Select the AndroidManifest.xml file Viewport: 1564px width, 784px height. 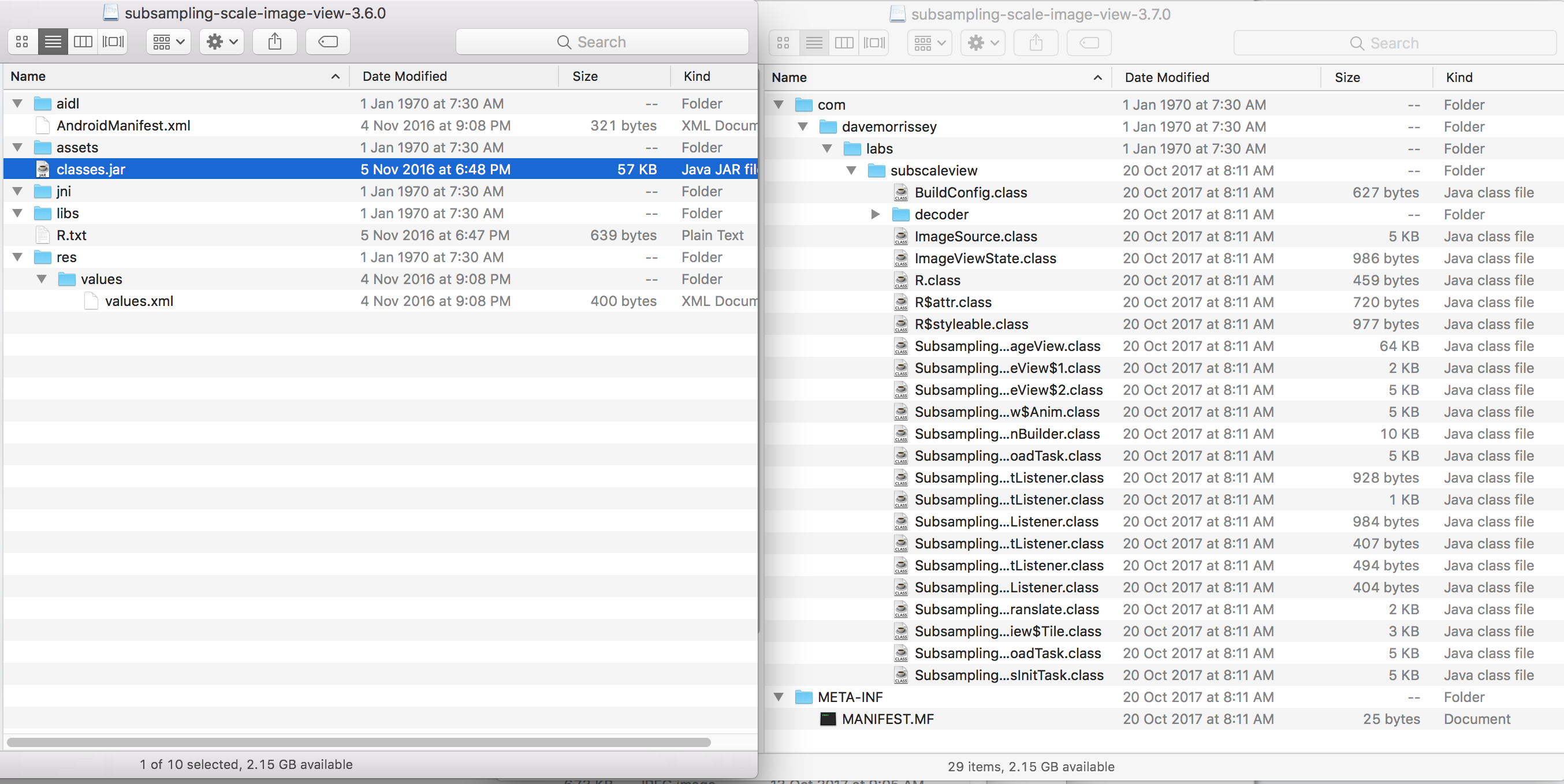123,125
